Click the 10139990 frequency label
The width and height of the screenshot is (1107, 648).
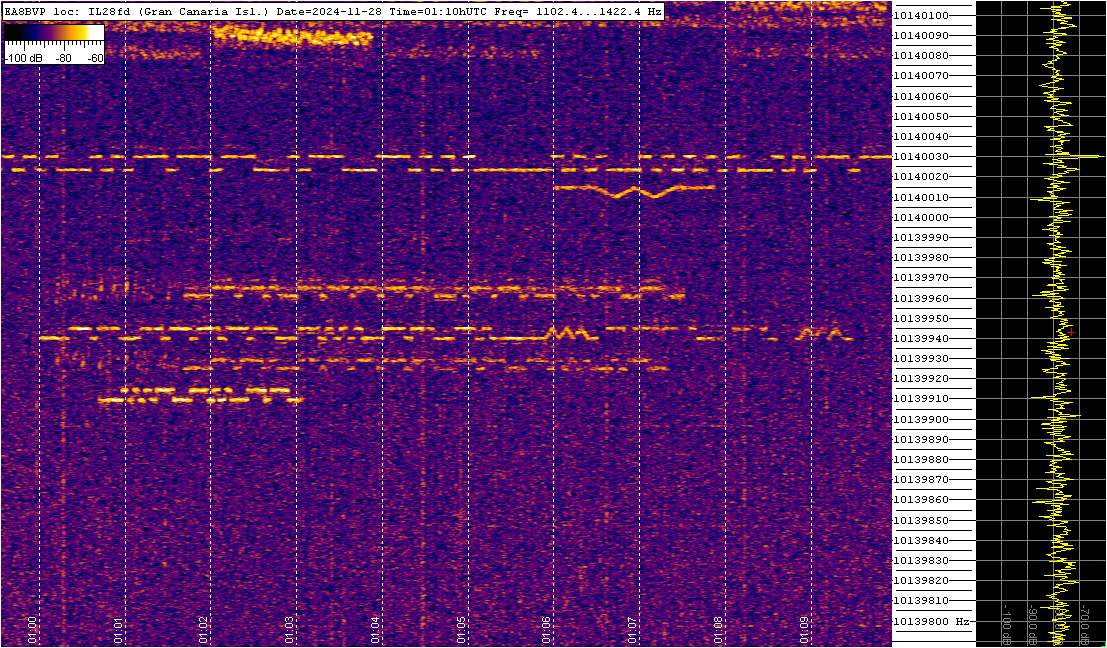[x=921, y=238]
